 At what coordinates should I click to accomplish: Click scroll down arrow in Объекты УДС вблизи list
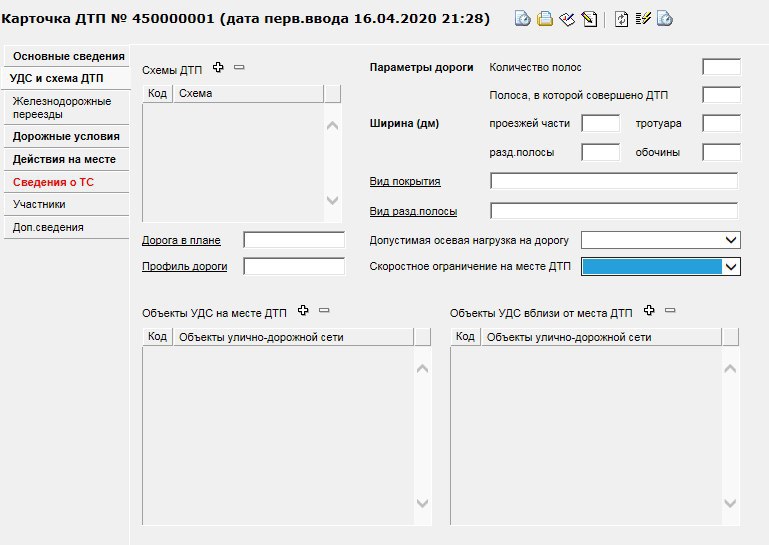(x=730, y=503)
